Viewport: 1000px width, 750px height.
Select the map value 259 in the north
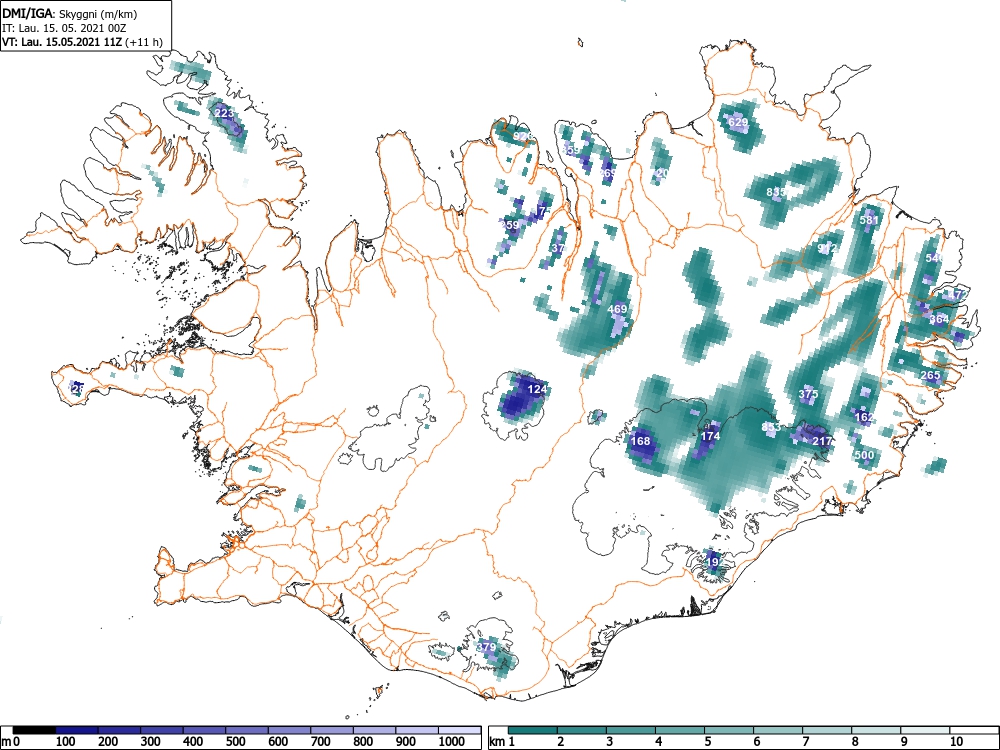[510, 224]
